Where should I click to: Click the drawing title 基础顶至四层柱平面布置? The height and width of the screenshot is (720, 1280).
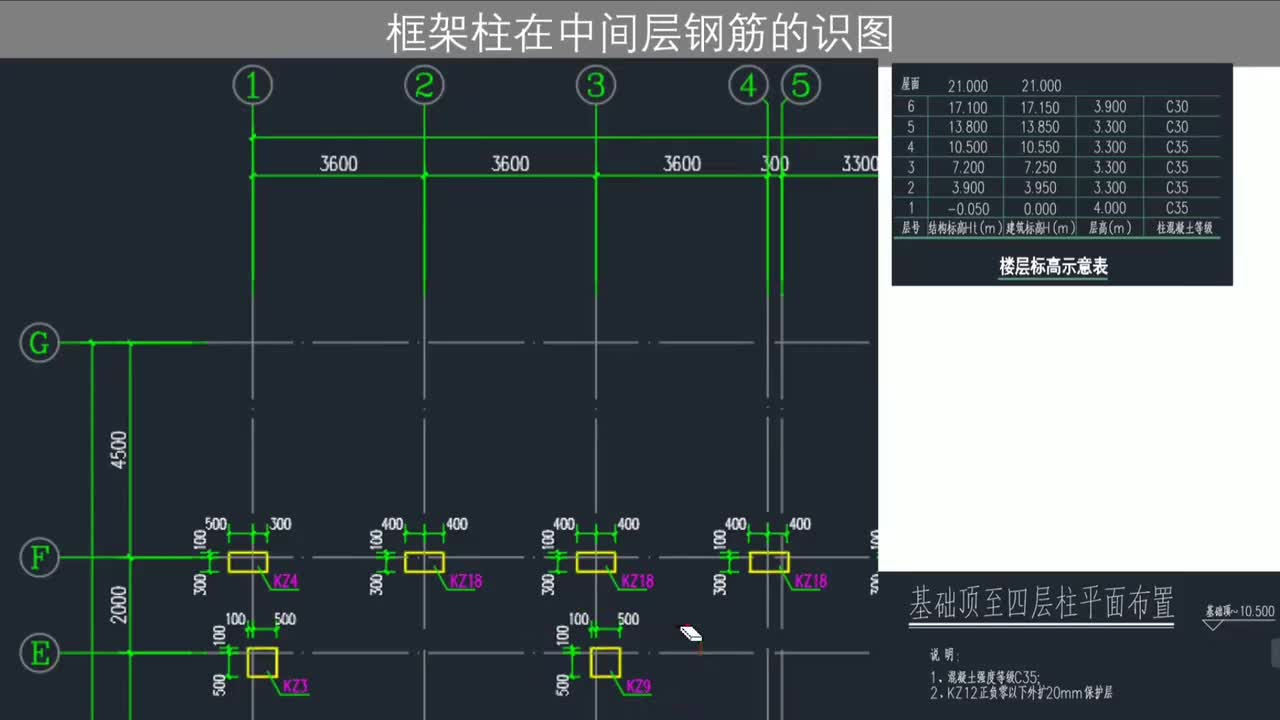(x=1041, y=604)
